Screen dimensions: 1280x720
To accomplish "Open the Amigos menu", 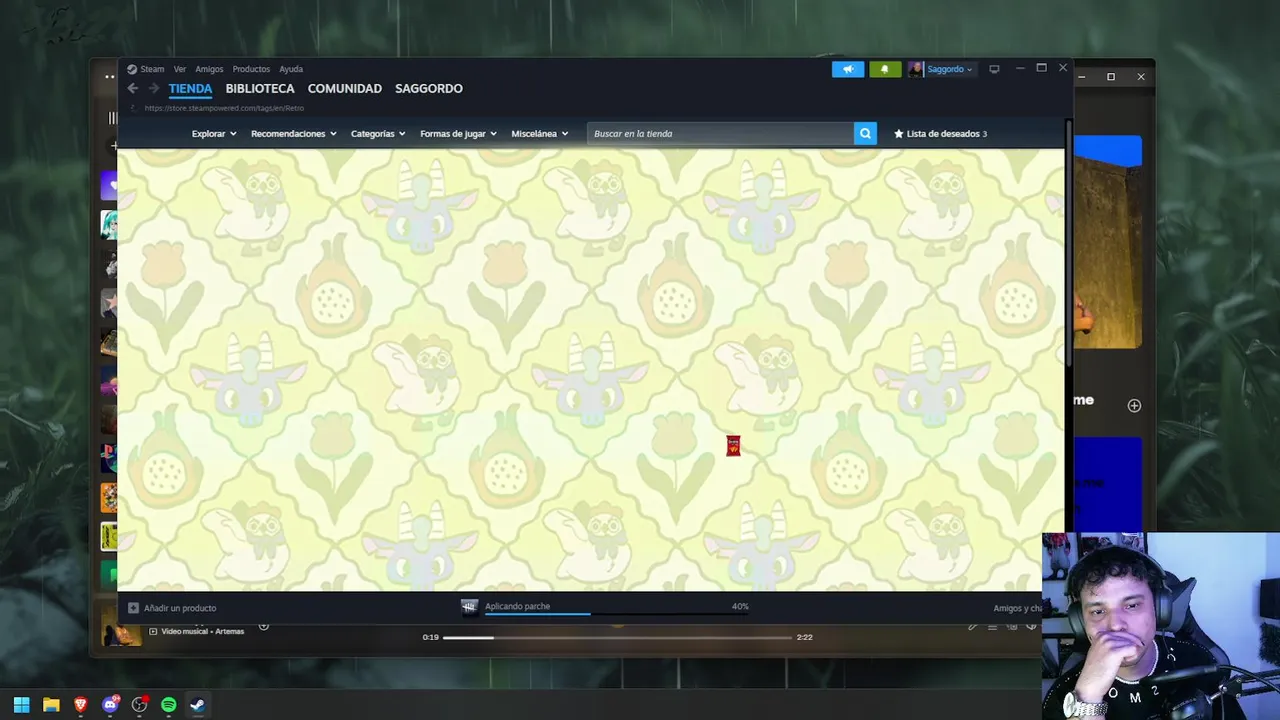I will (x=209, y=69).
